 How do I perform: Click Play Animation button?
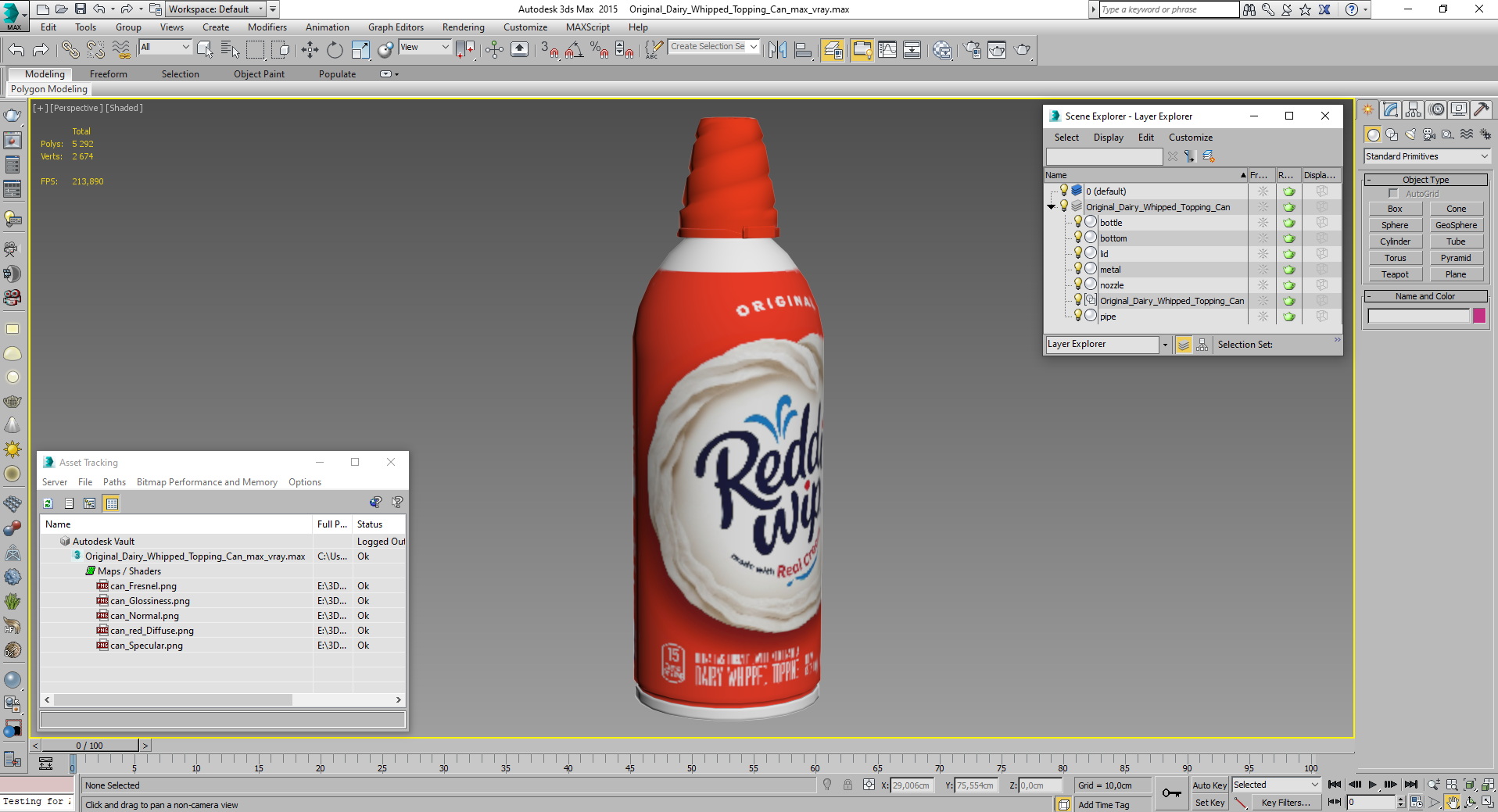tap(1372, 785)
